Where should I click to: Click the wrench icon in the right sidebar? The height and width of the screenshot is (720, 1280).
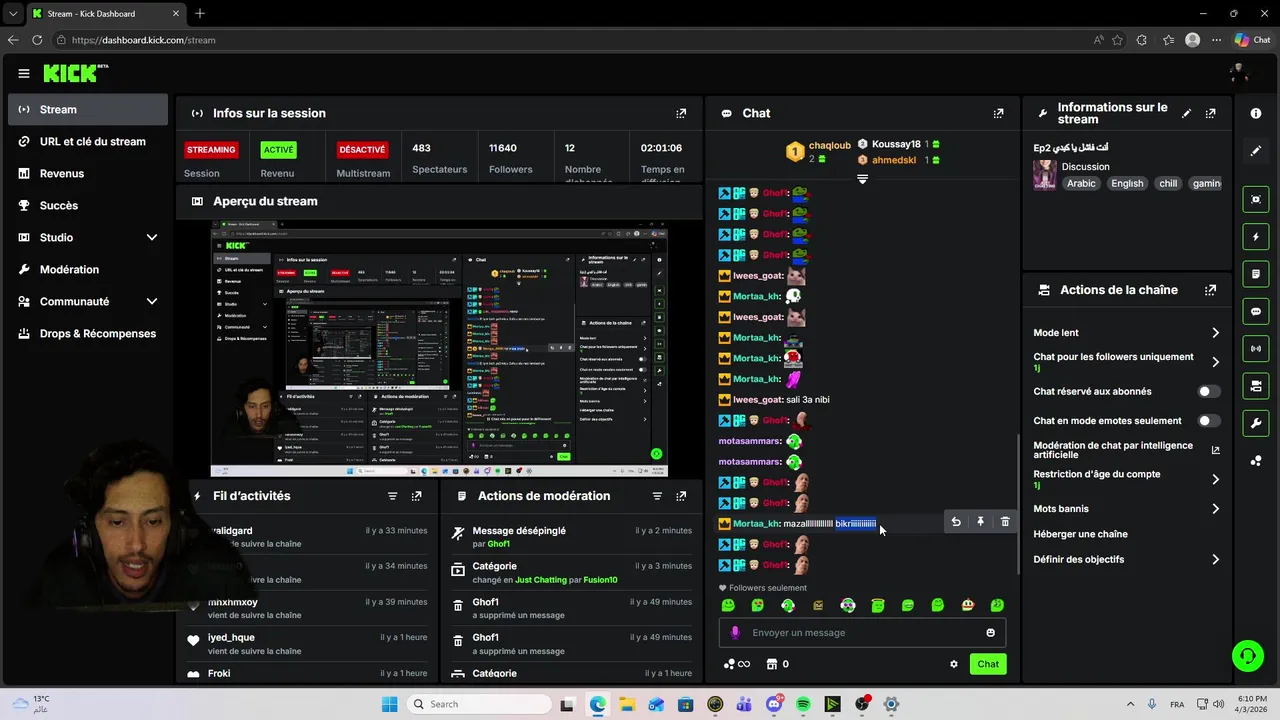1256,423
